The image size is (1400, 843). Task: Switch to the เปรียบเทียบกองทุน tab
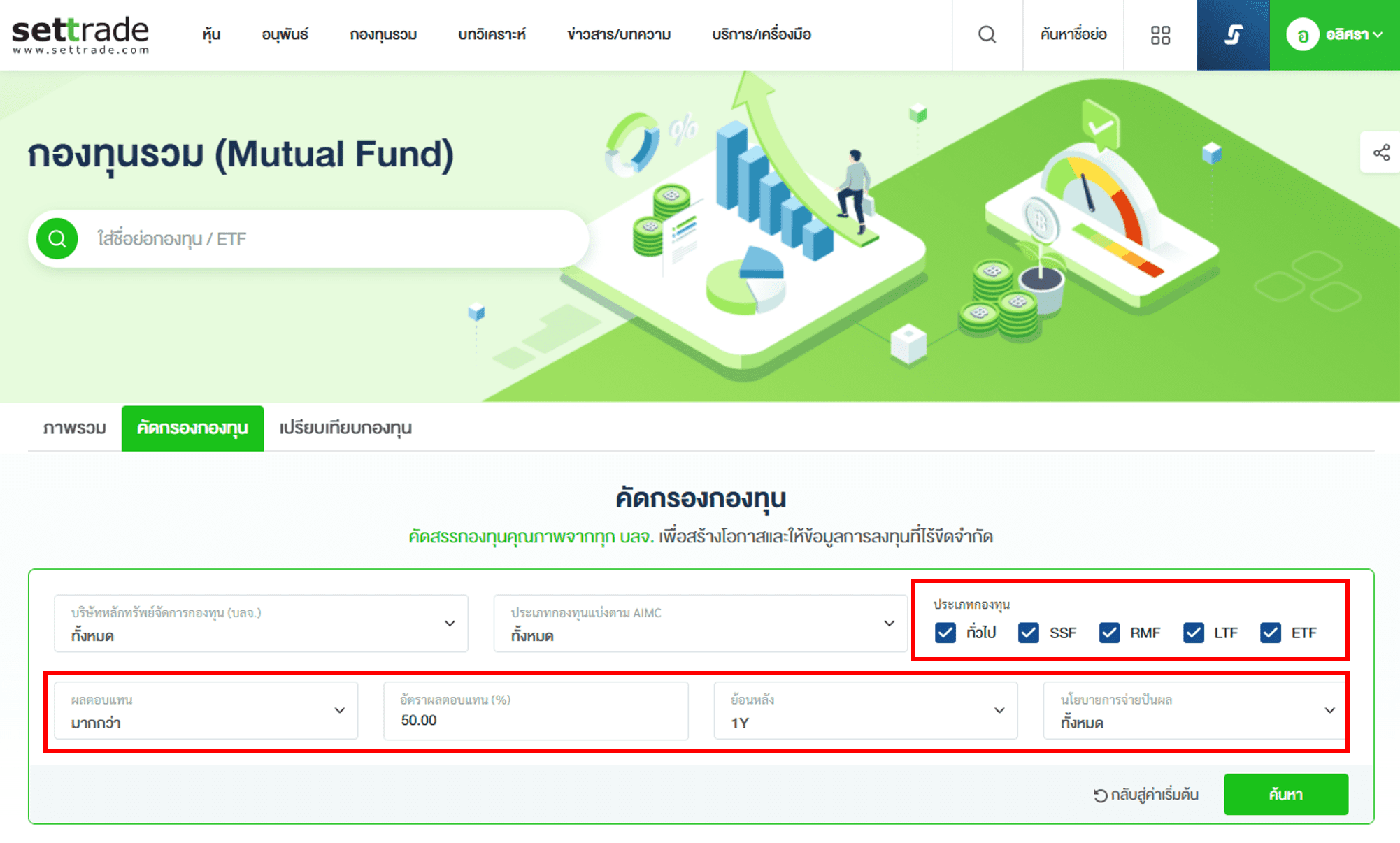344,428
